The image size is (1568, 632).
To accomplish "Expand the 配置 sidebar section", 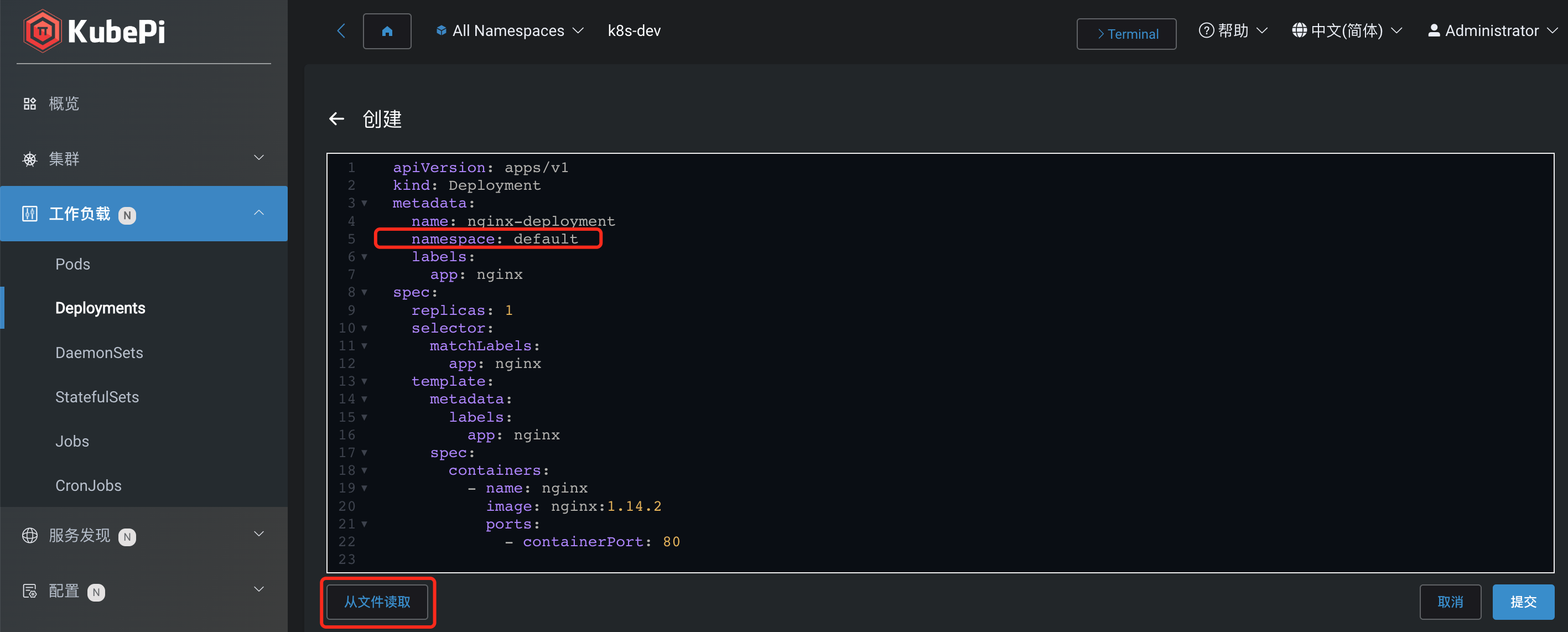I will [258, 589].
